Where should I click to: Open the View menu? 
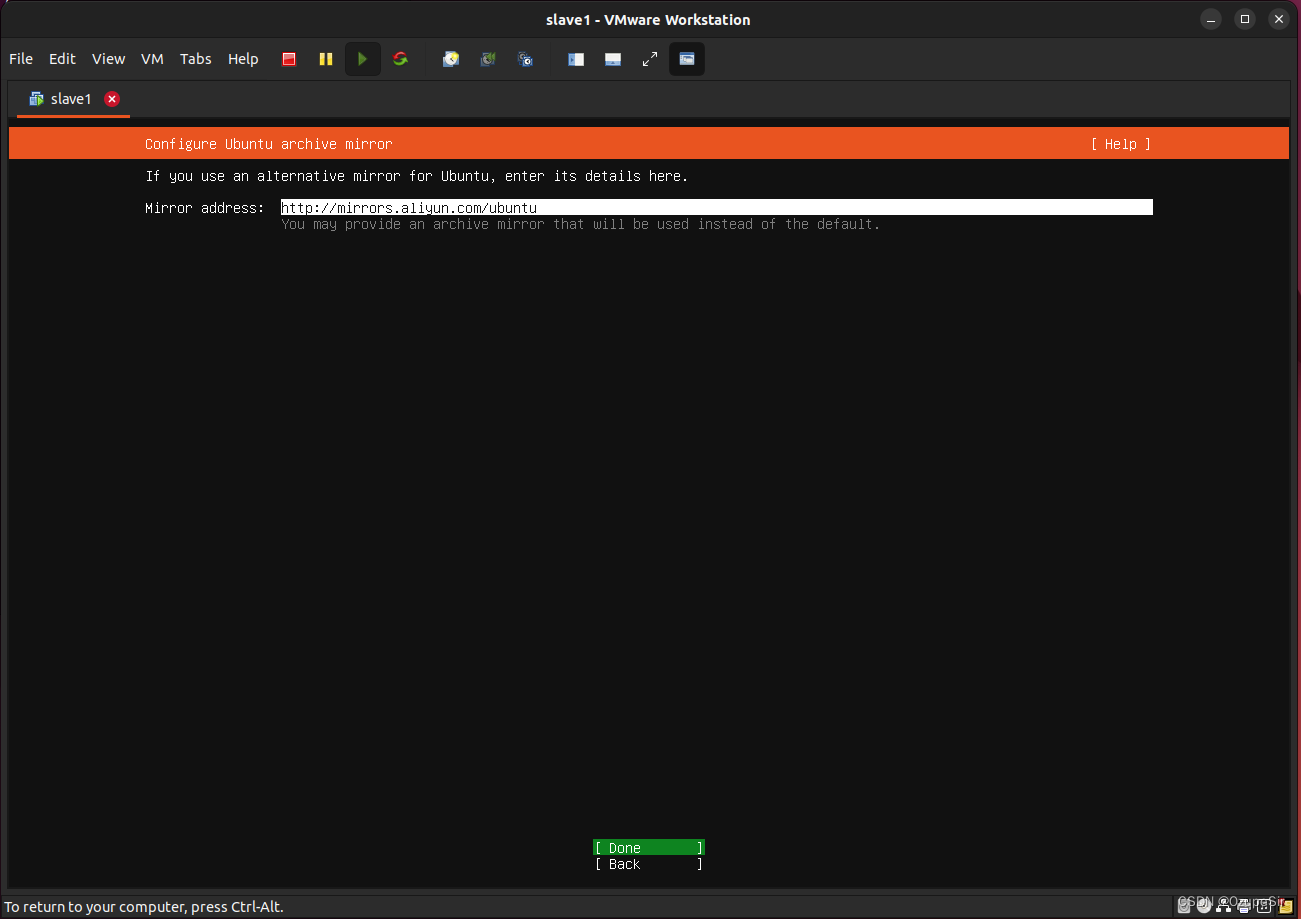point(108,59)
